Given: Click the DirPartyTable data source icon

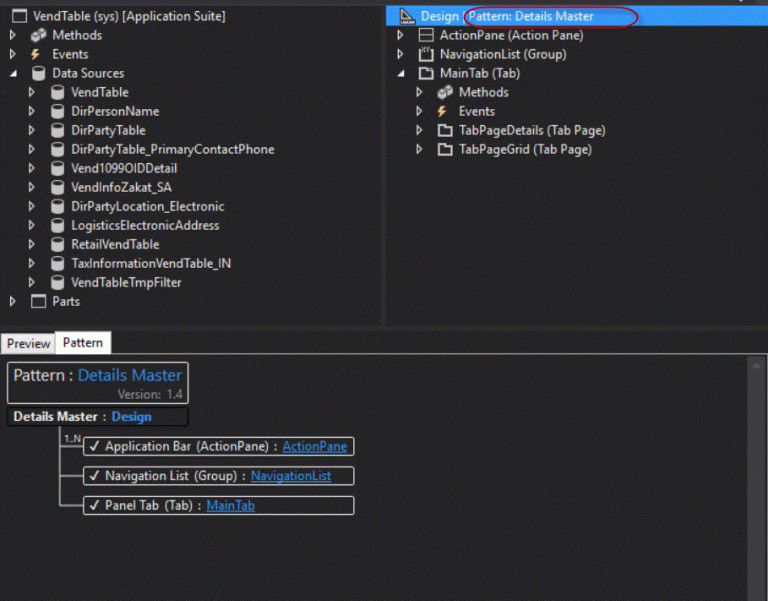Looking at the screenshot, I should click(57, 131).
